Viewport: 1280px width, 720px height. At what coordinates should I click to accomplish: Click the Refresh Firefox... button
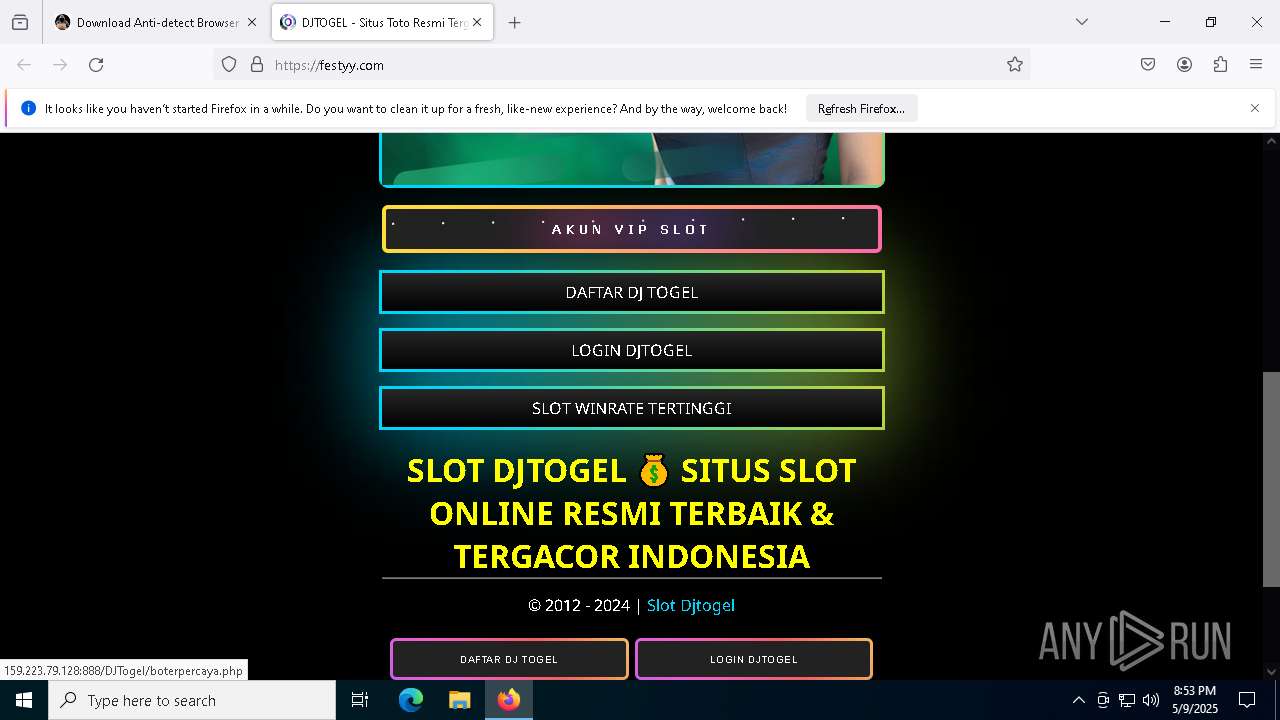click(x=861, y=109)
